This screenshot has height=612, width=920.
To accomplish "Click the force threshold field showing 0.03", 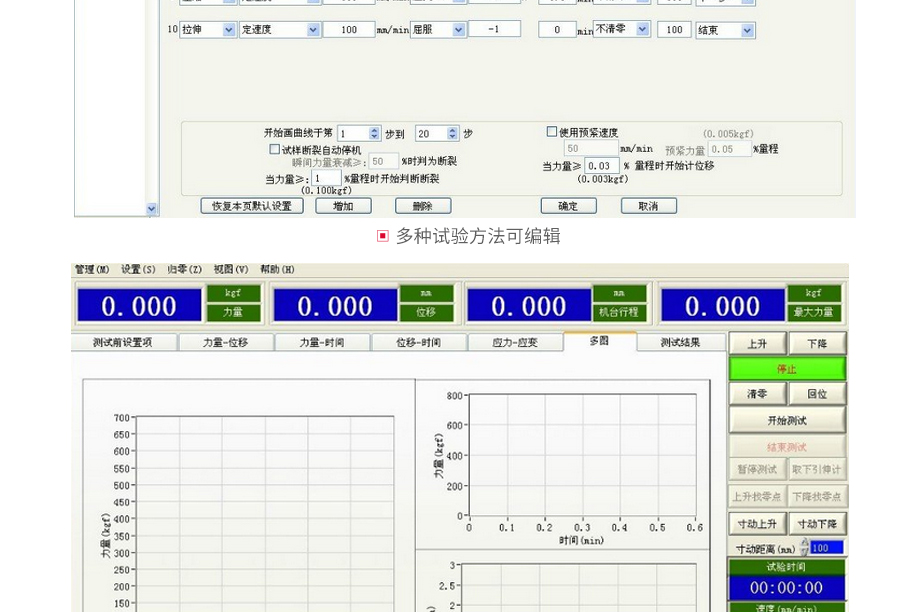I will tap(602, 166).
